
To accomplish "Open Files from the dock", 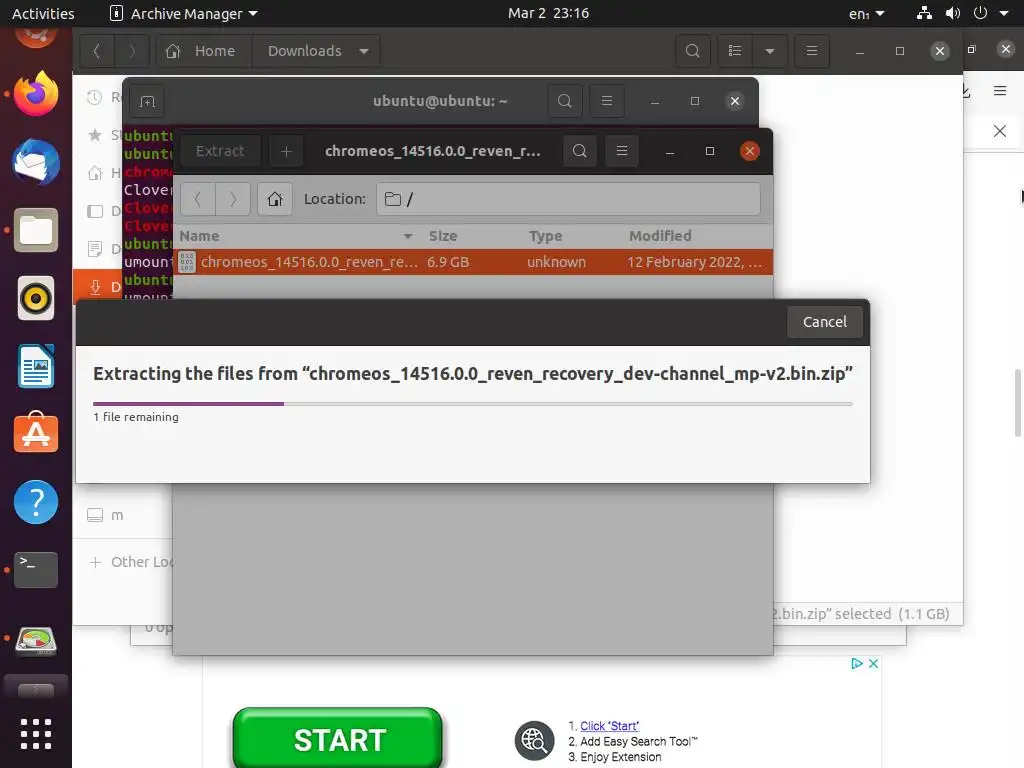I will tap(36, 230).
